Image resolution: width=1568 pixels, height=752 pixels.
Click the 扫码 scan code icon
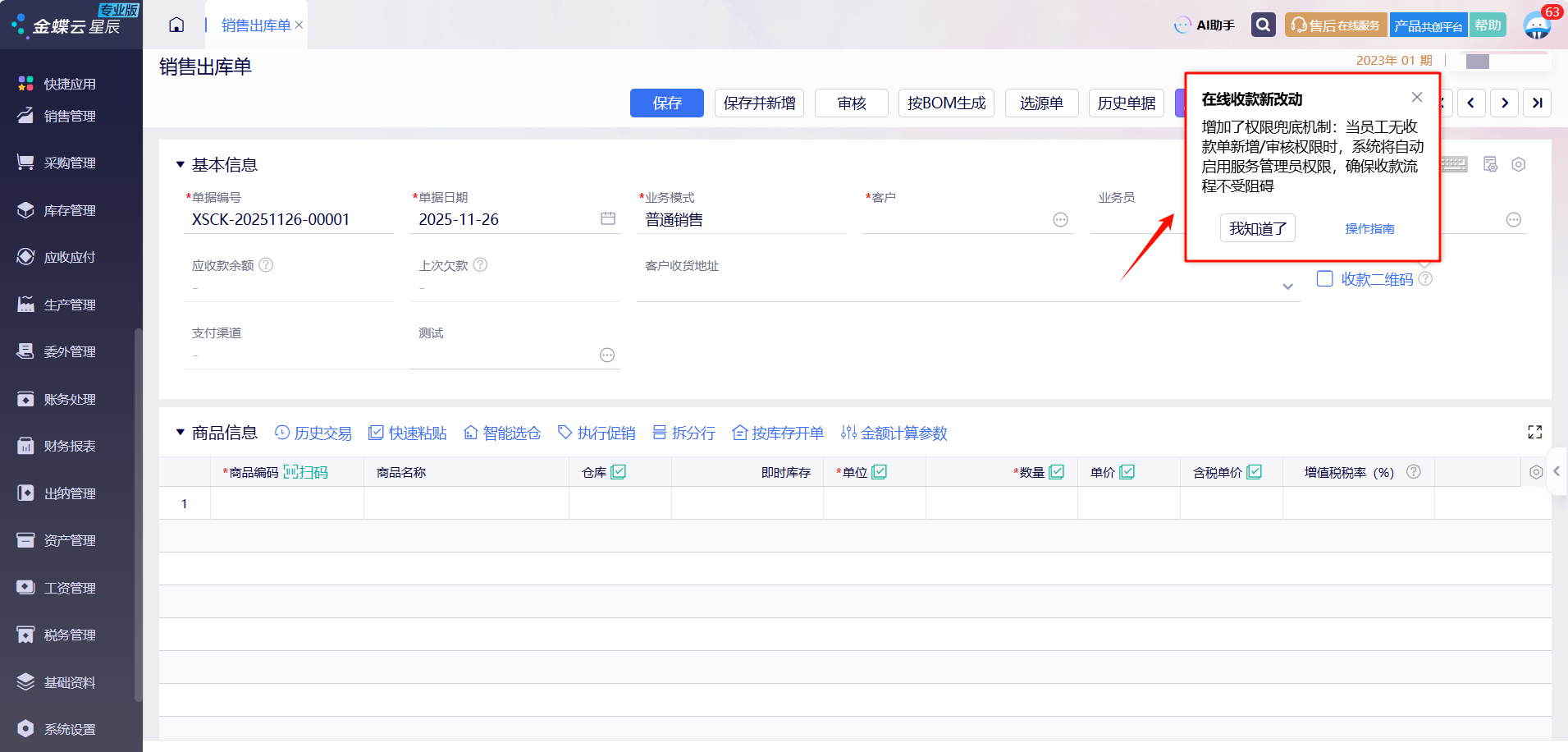pyautogui.click(x=305, y=472)
